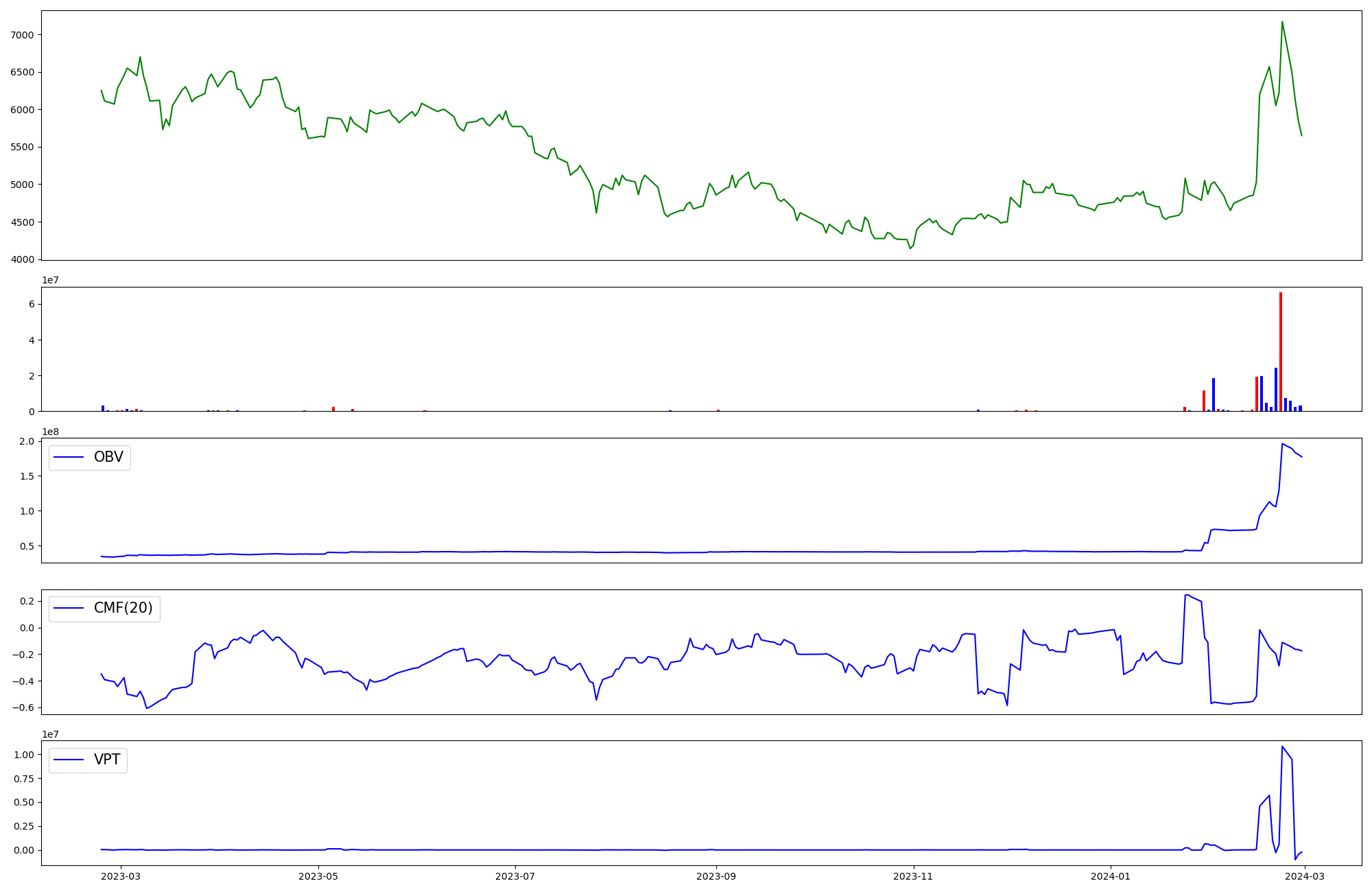Click the VPT legend label
The height and width of the screenshot is (892, 1372).
107,760
